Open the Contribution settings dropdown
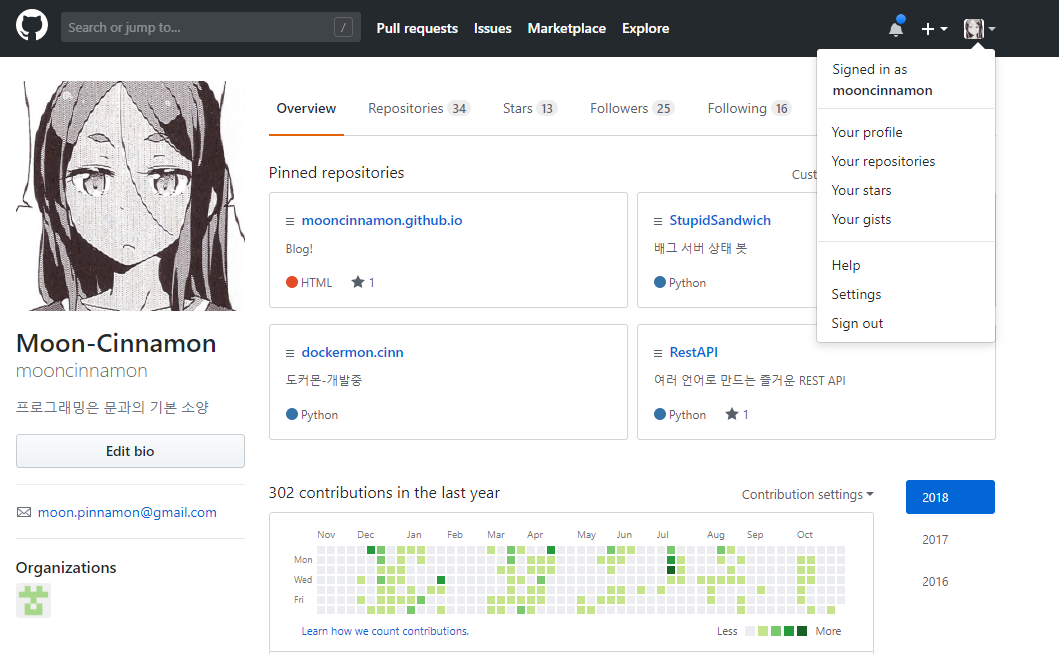 click(x=807, y=494)
